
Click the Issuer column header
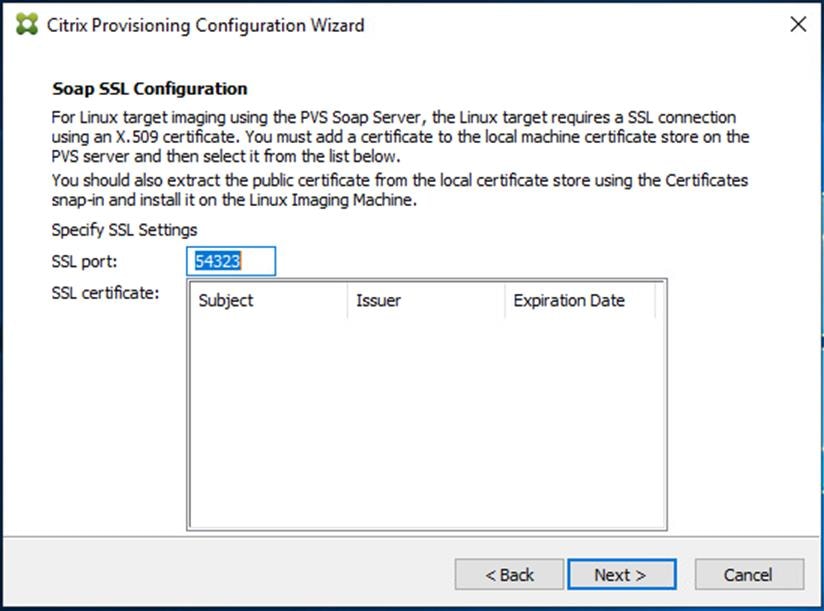[378, 300]
